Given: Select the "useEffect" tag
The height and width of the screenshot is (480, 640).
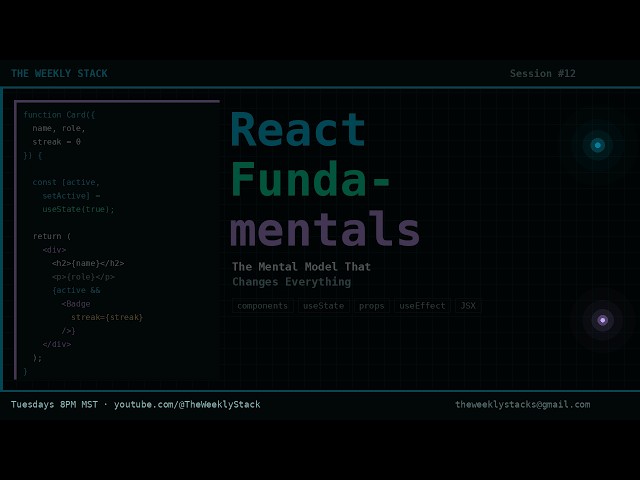Looking at the screenshot, I should pos(422,306).
